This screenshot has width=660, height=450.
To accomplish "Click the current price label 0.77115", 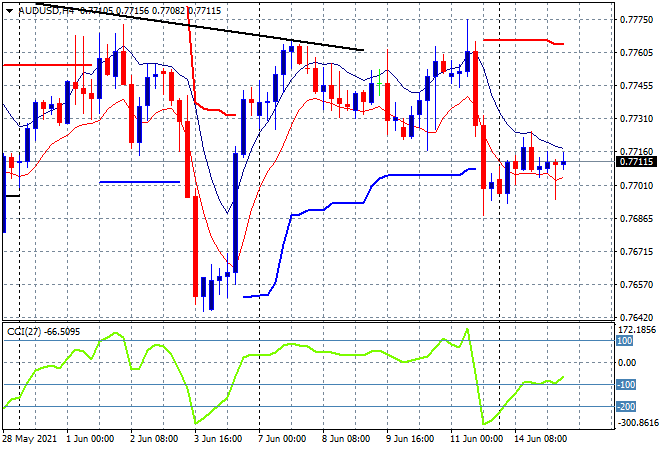I will coord(636,162).
